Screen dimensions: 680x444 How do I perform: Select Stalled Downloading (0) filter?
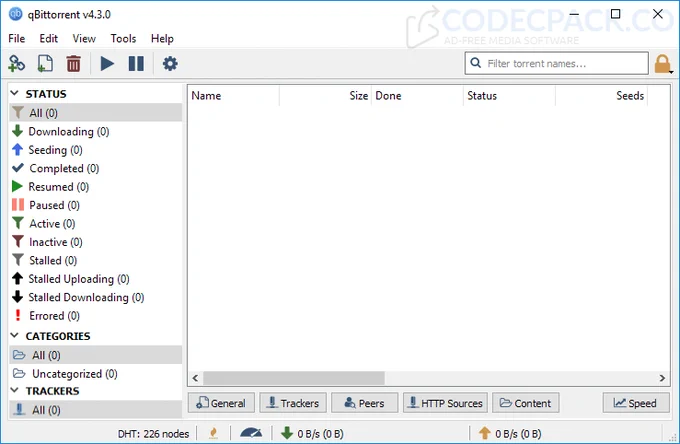(x=95, y=297)
